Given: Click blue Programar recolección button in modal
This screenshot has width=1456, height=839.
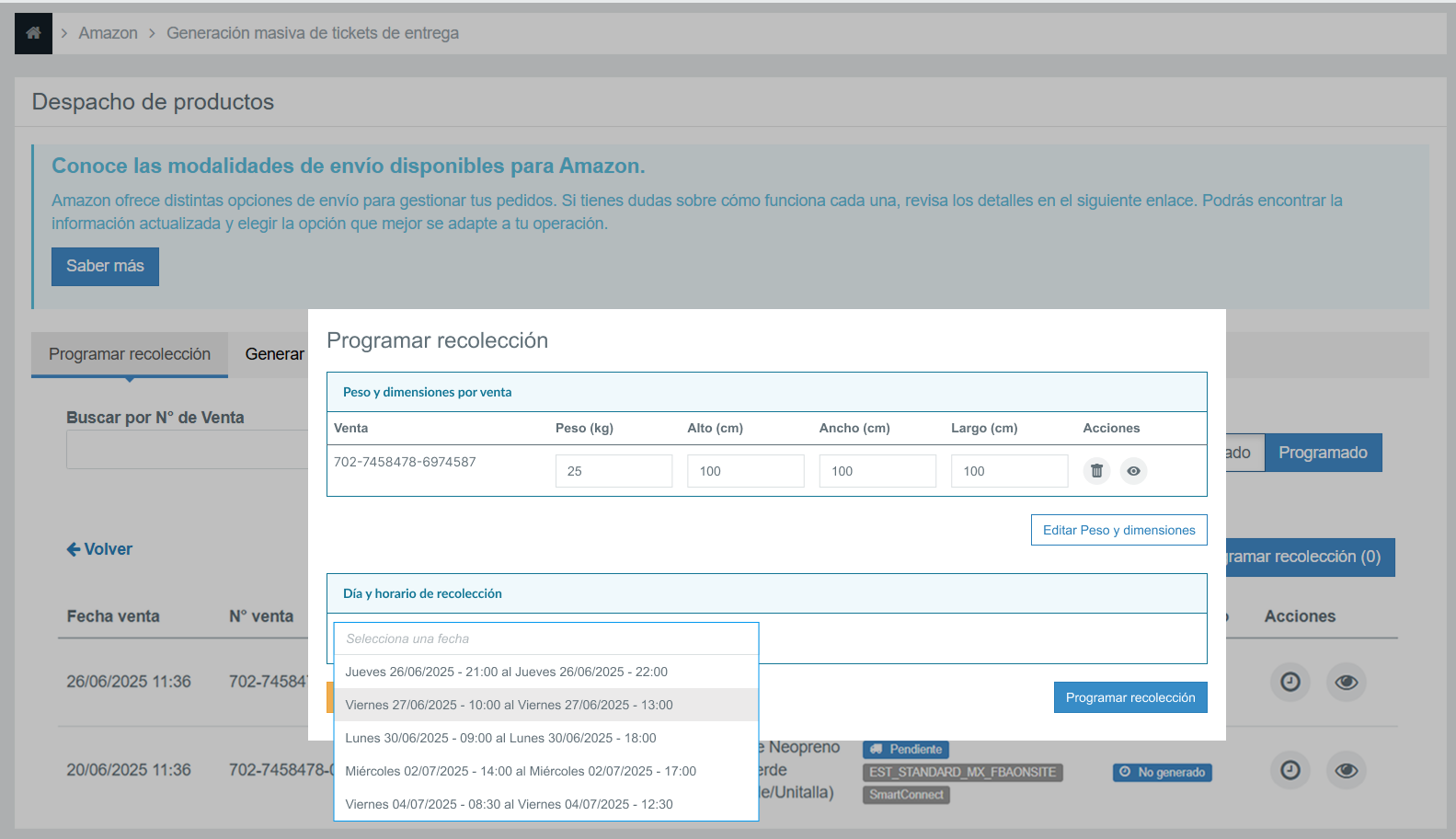Looking at the screenshot, I should [x=1129, y=697].
